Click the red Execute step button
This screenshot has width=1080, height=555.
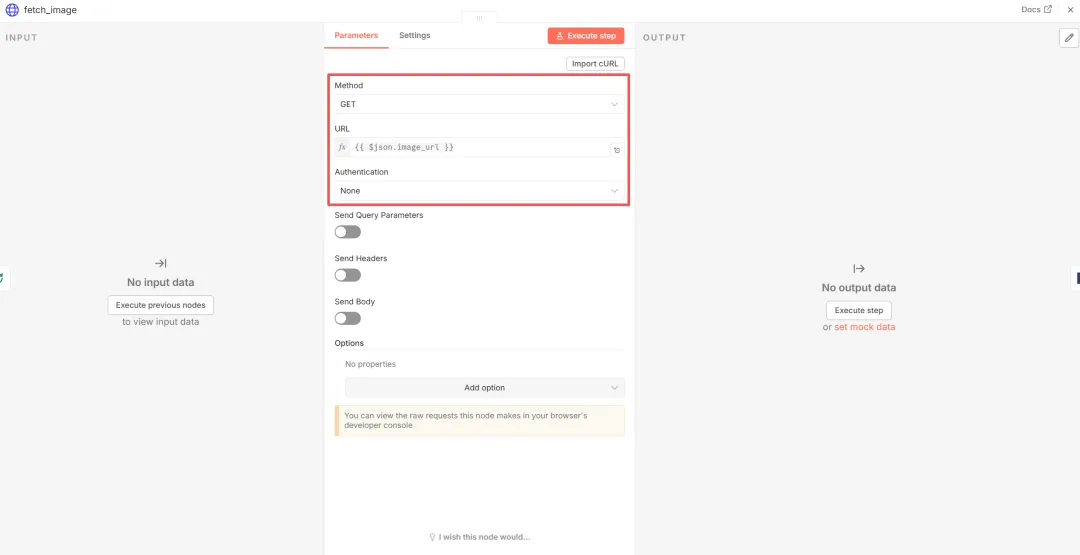(586, 36)
